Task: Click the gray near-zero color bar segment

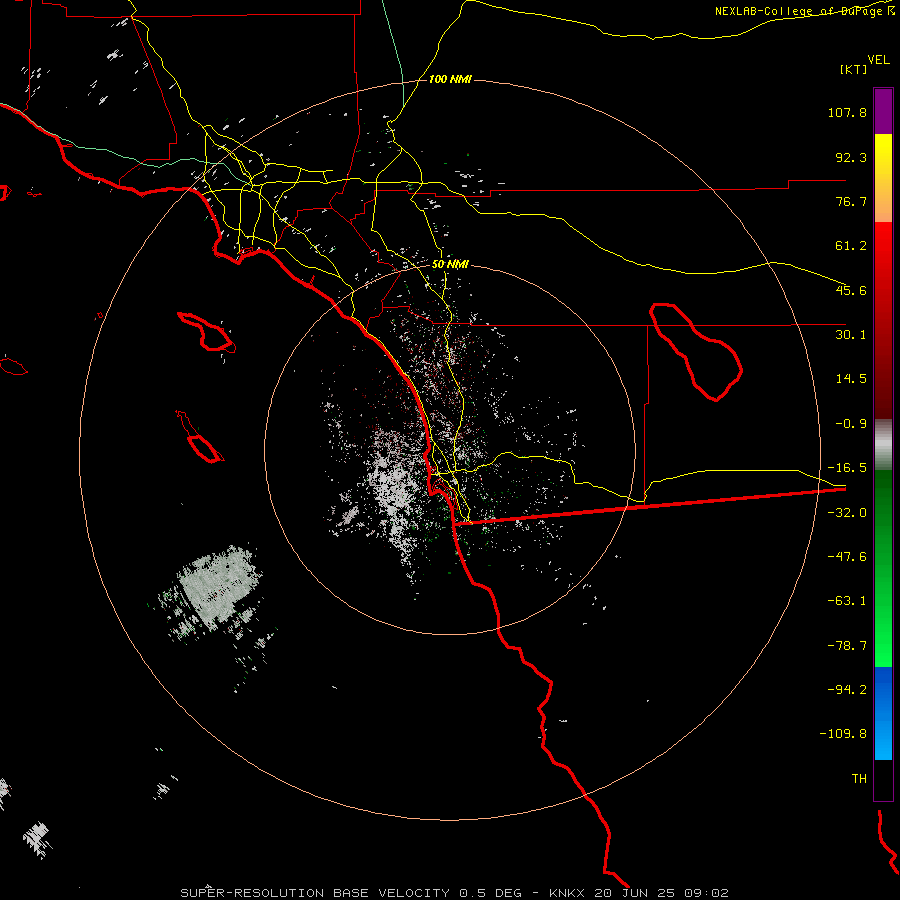Action: click(x=883, y=445)
